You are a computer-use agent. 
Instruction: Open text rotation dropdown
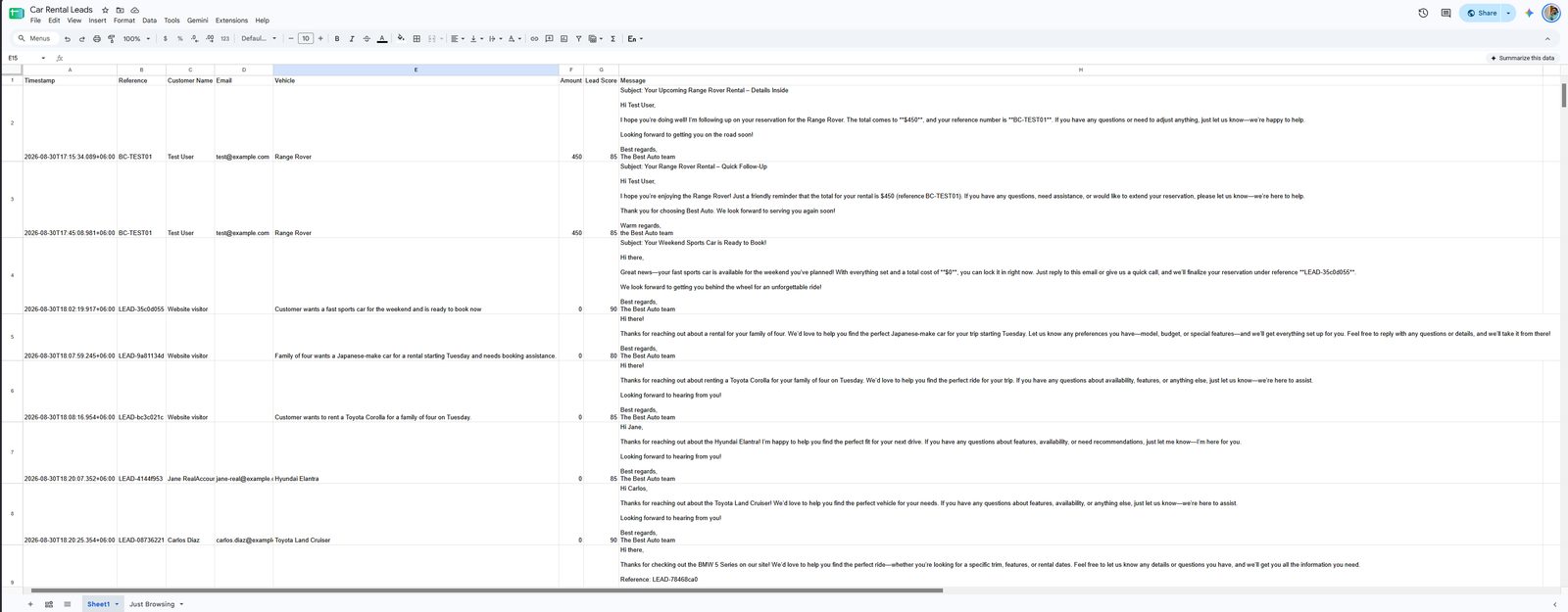click(514, 39)
